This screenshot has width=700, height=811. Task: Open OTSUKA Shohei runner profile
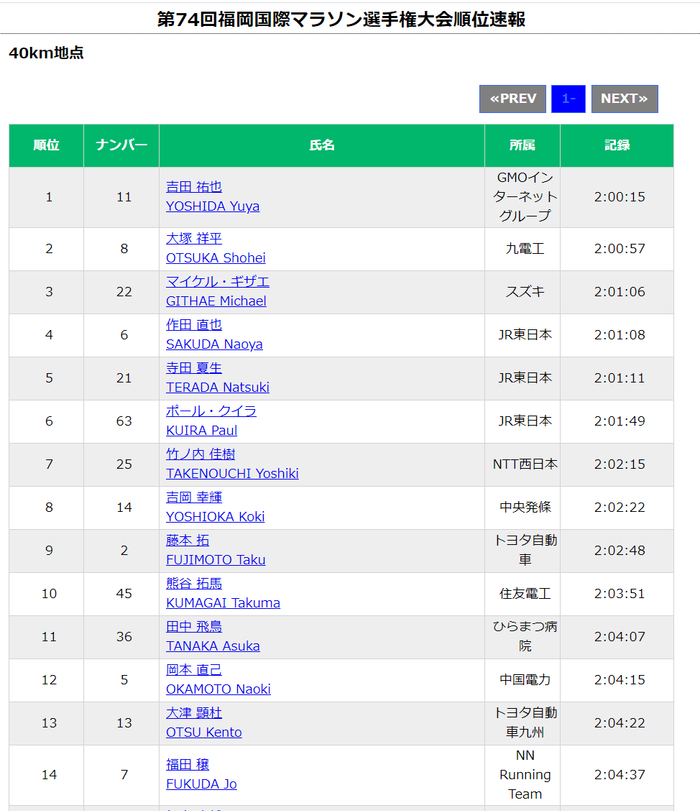click(x=215, y=258)
